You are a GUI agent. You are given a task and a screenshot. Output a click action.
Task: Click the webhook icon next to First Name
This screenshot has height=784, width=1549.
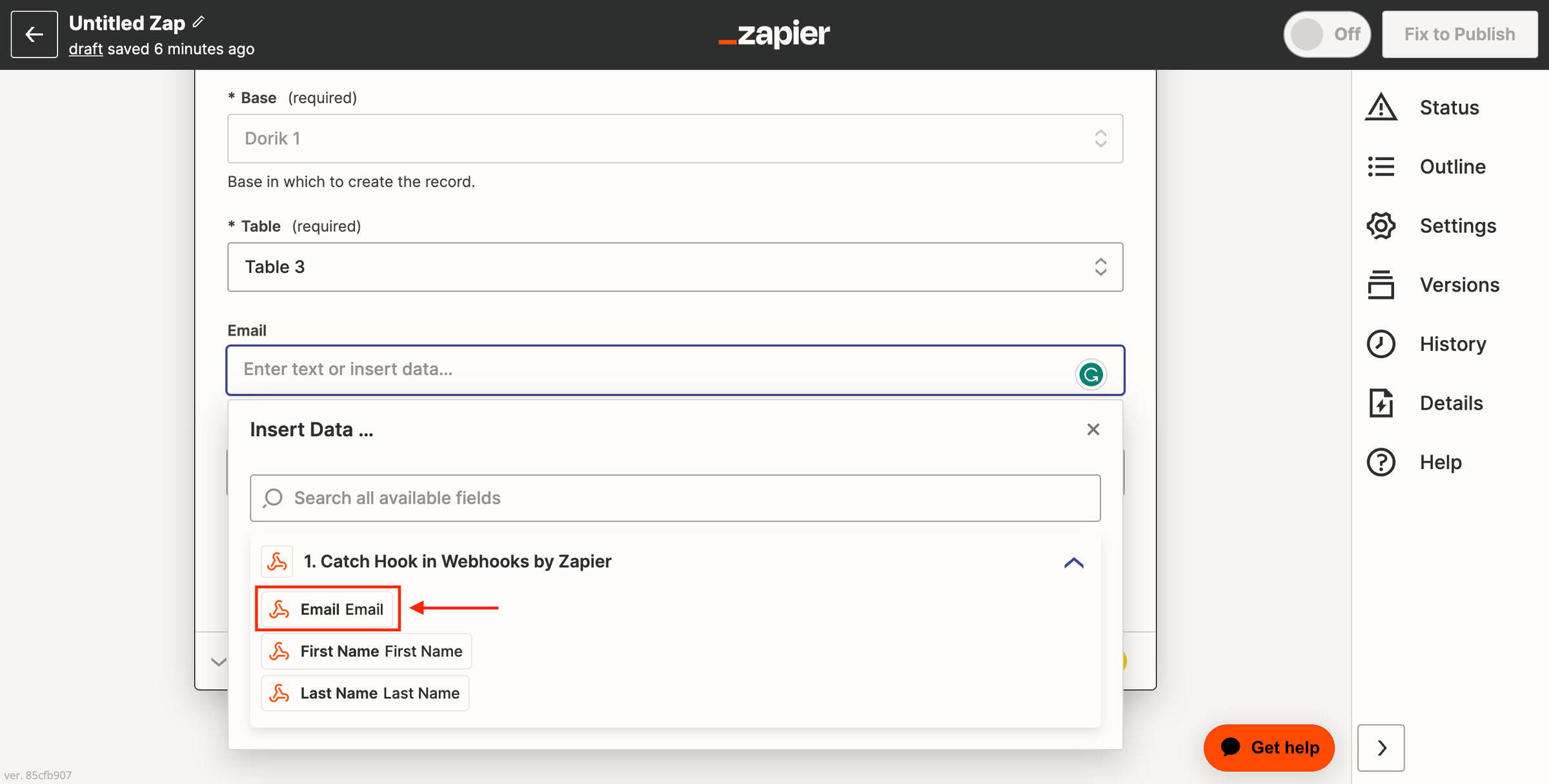tap(278, 651)
